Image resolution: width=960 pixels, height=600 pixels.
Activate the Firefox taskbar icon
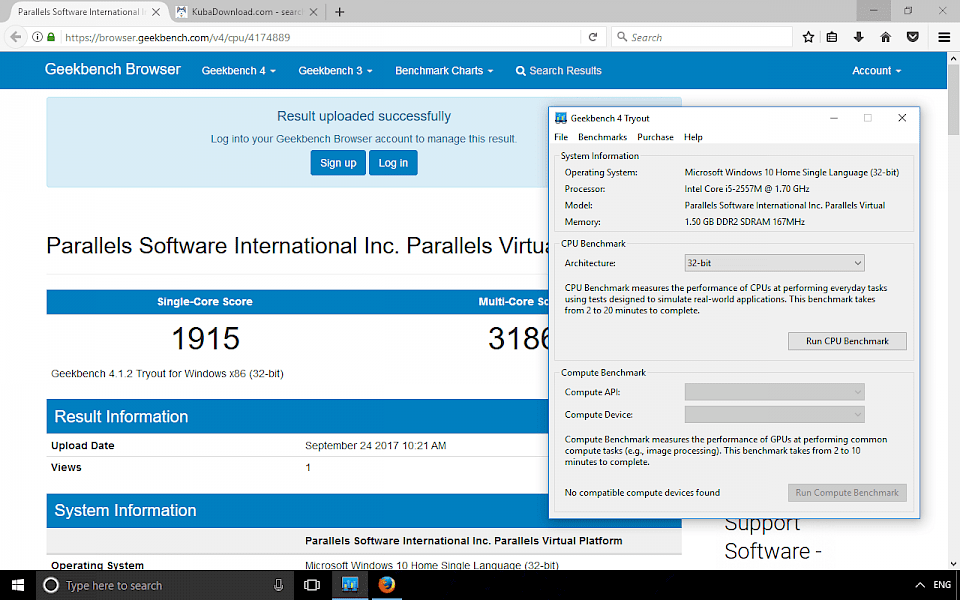coord(386,585)
